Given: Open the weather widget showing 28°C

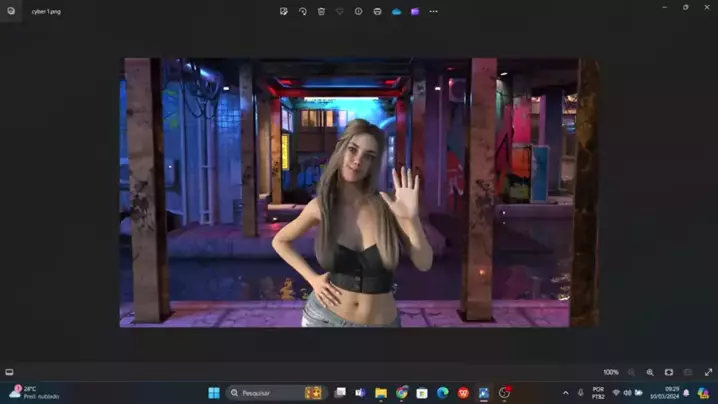Looking at the screenshot, I should [x=34, y=393].
